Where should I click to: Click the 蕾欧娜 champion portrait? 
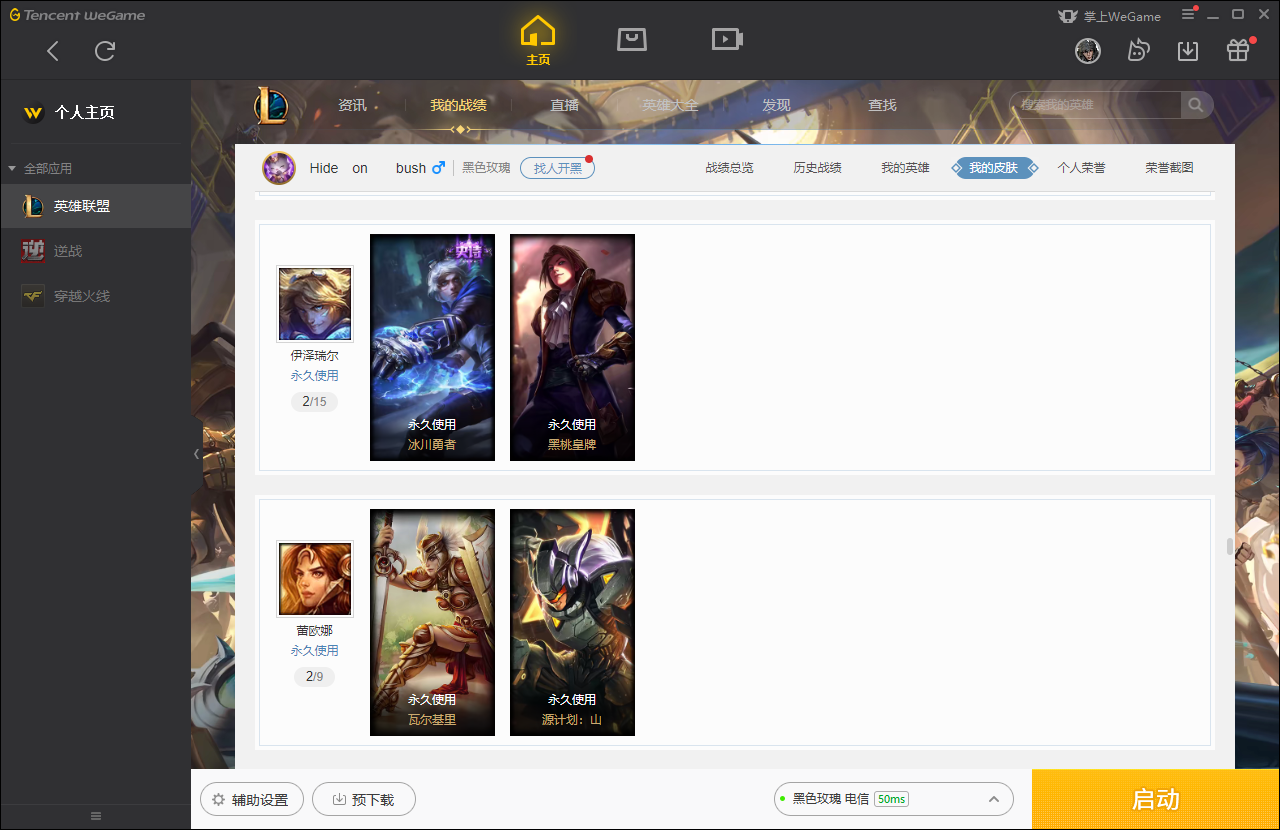(x=315, y=579)
